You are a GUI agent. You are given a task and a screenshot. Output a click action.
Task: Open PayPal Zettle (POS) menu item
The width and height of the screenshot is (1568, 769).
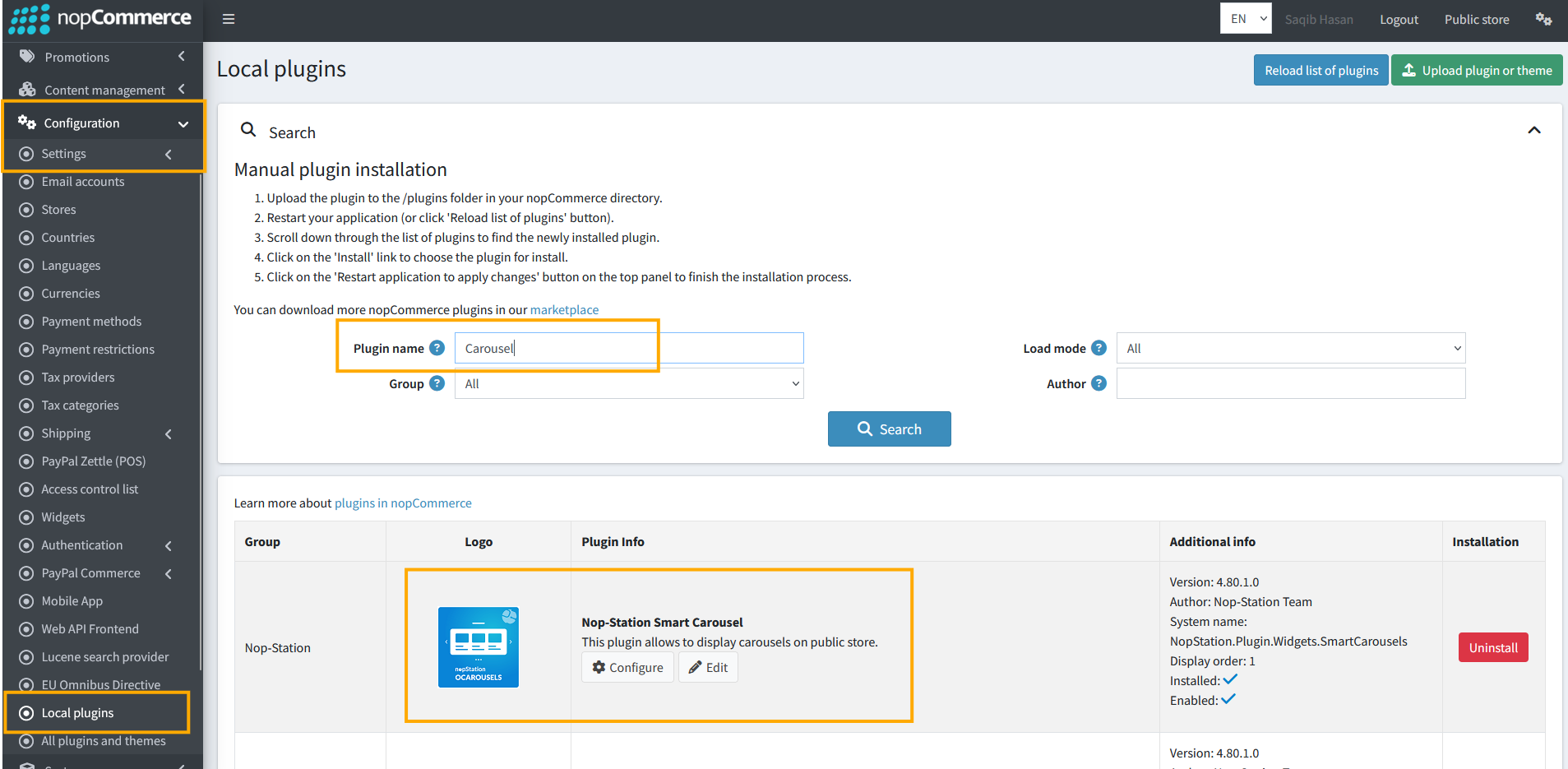click(93, 461)
